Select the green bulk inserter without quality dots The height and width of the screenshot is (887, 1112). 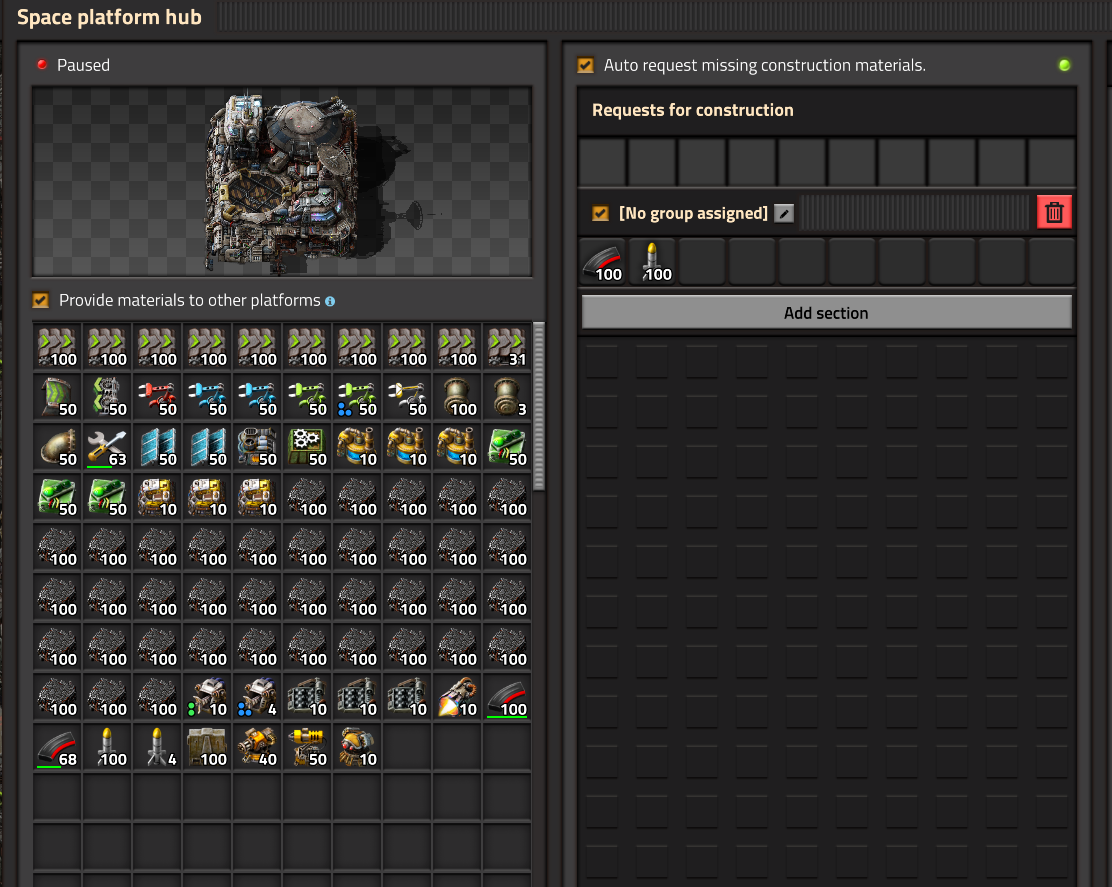point(308,397)
